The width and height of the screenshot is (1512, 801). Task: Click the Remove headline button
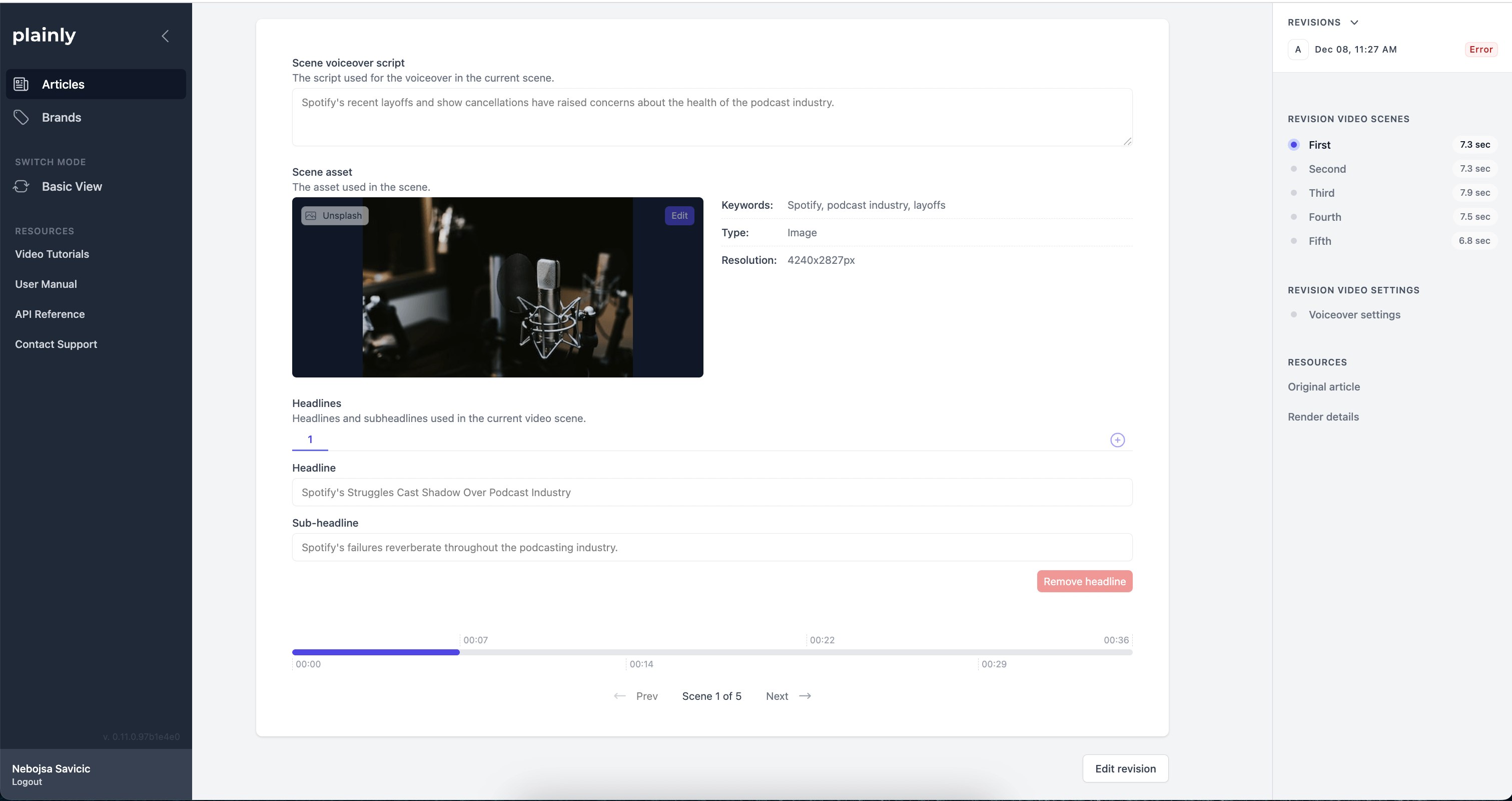1084,581
